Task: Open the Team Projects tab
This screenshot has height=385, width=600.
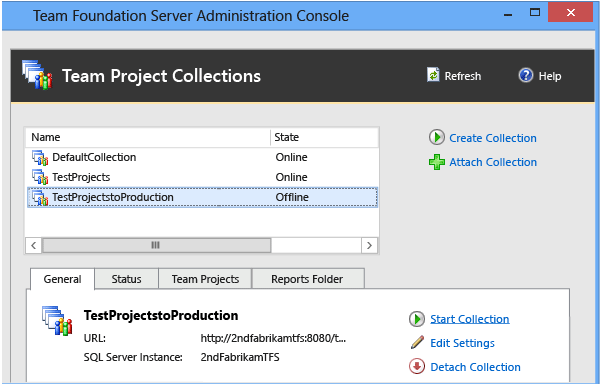Action: 205,279
